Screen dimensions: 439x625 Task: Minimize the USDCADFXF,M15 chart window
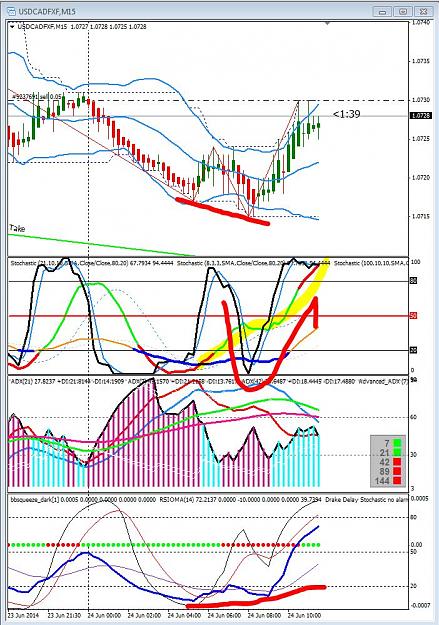[383, 12]
